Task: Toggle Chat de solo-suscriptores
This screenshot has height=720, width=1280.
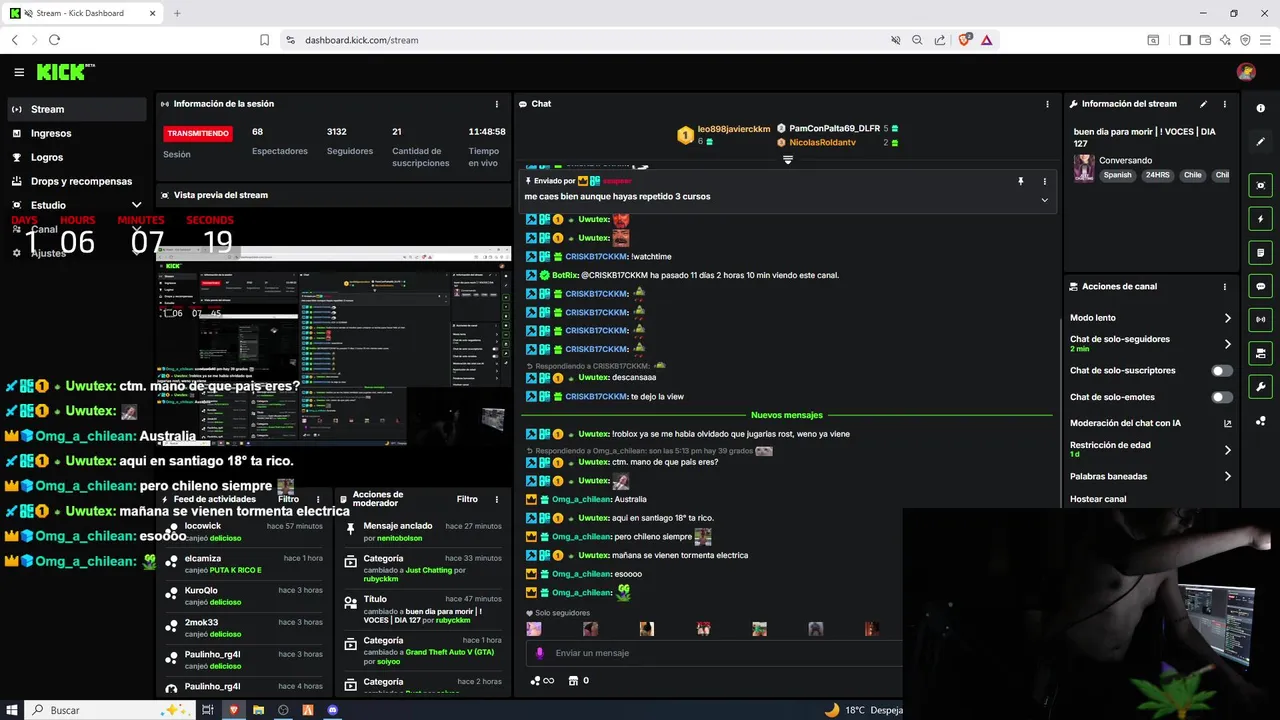Action: coord(1222,371)
